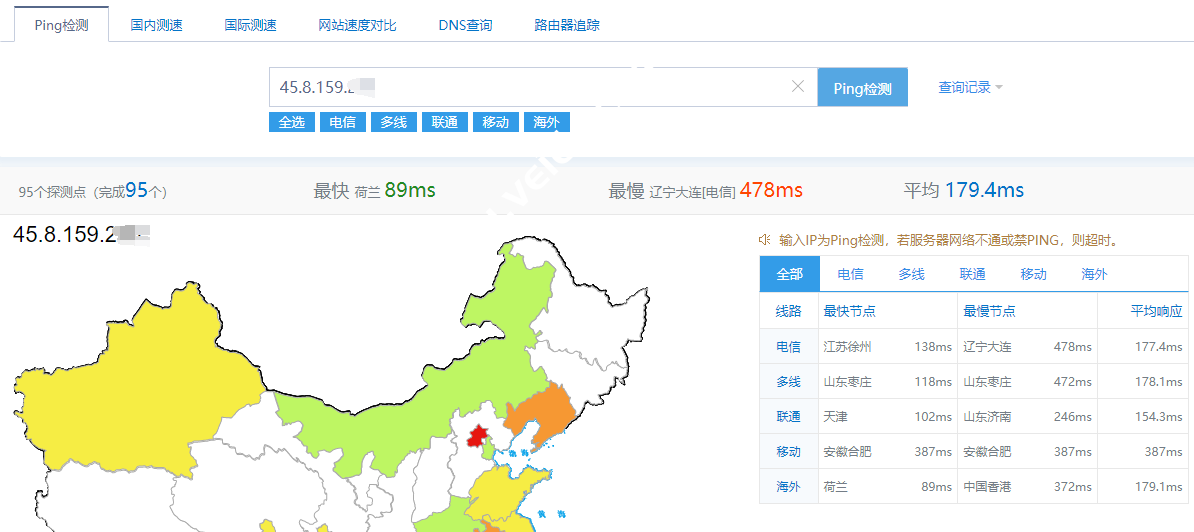Image resolution: width=1194 pixels, height=532 pixels.
Task: Open the 路由器追踪 tab
Action: 567,25
